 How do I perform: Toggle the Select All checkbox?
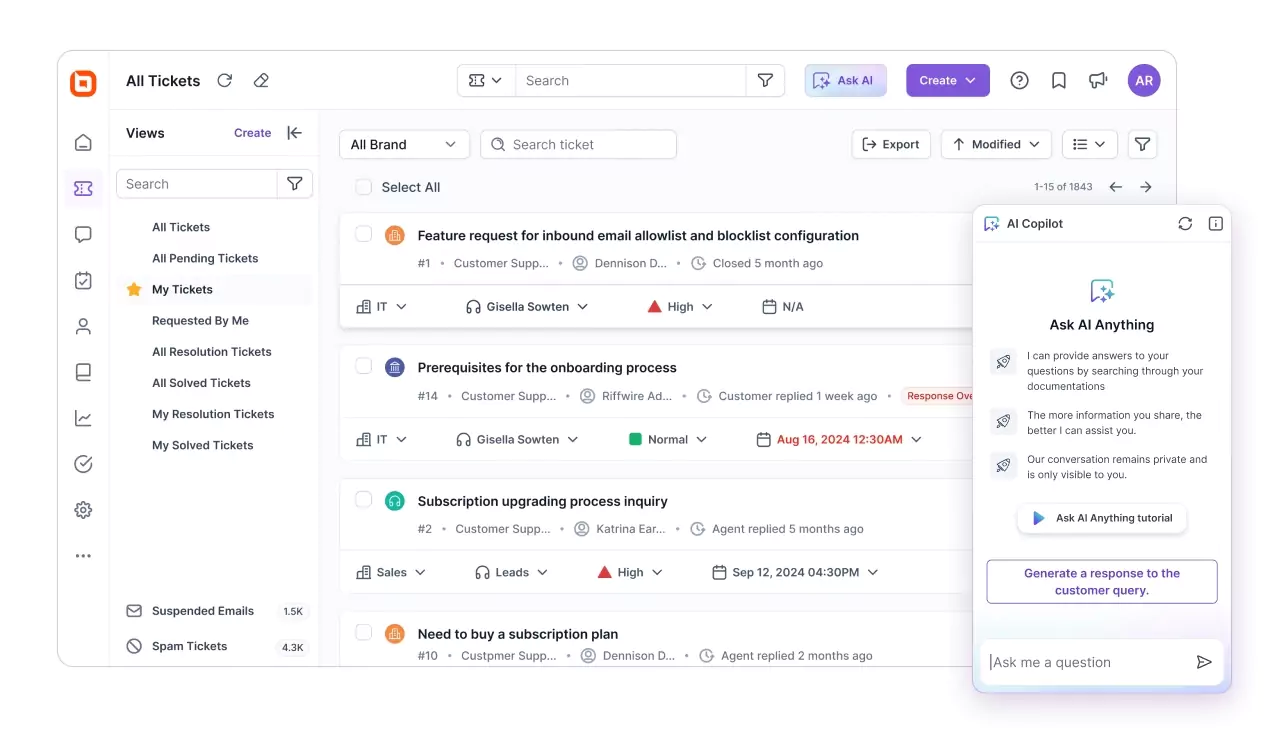point(362,187)
